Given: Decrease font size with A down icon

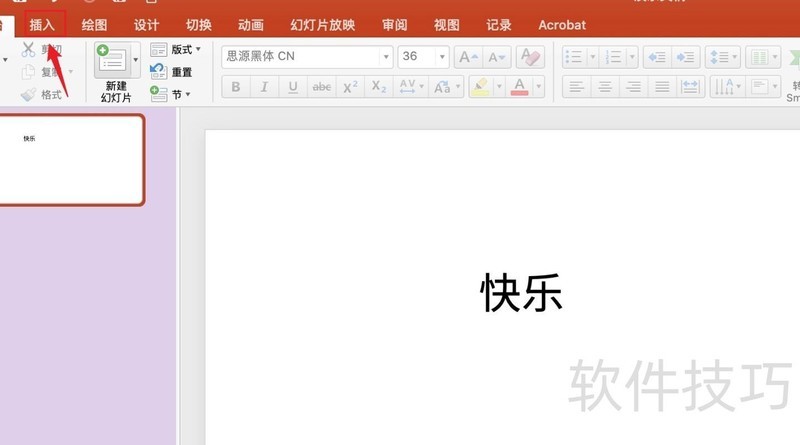Looking at the screenshot, I should (x=496, y=57).
